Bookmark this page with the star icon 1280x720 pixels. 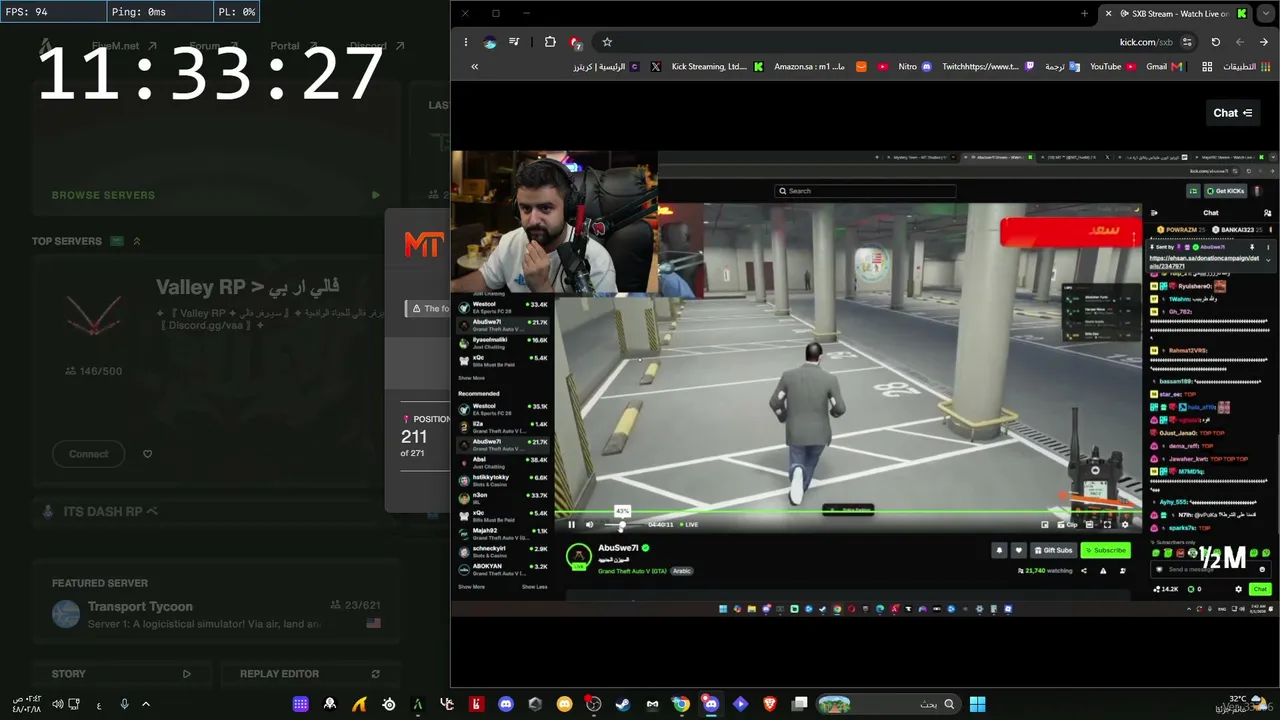(607, 42)
